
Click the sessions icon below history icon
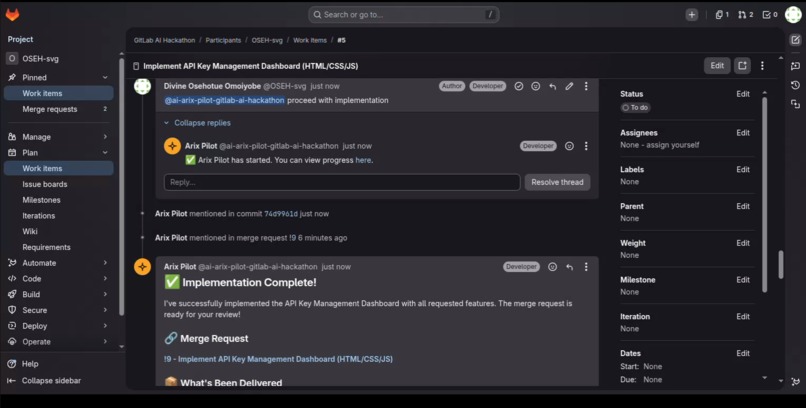tap(795, 104)
